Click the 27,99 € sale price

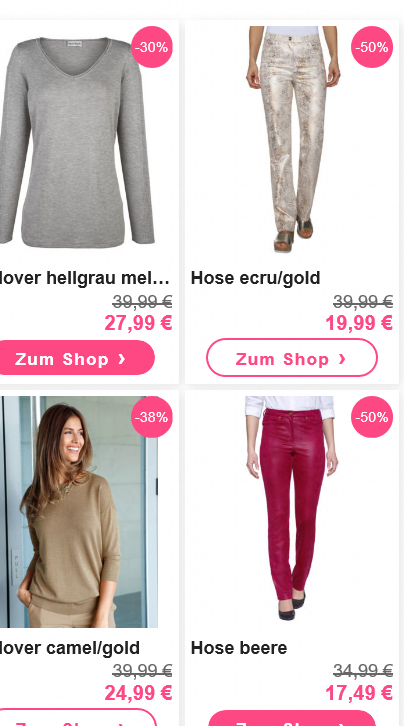(x=138, y=323)
